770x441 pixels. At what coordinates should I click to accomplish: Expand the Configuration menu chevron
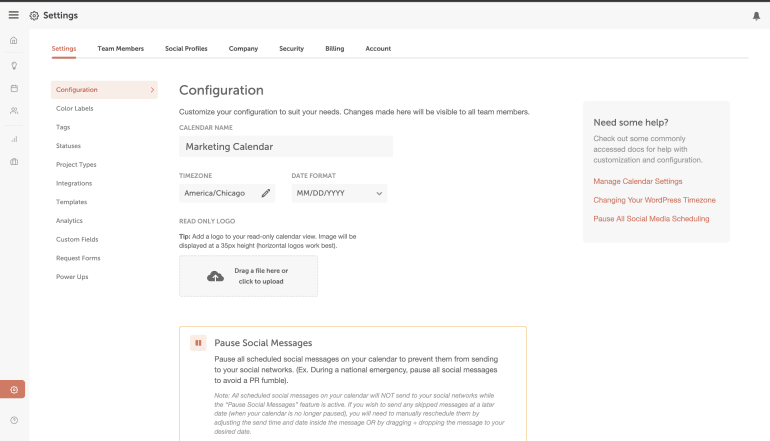tap(152, 90)
